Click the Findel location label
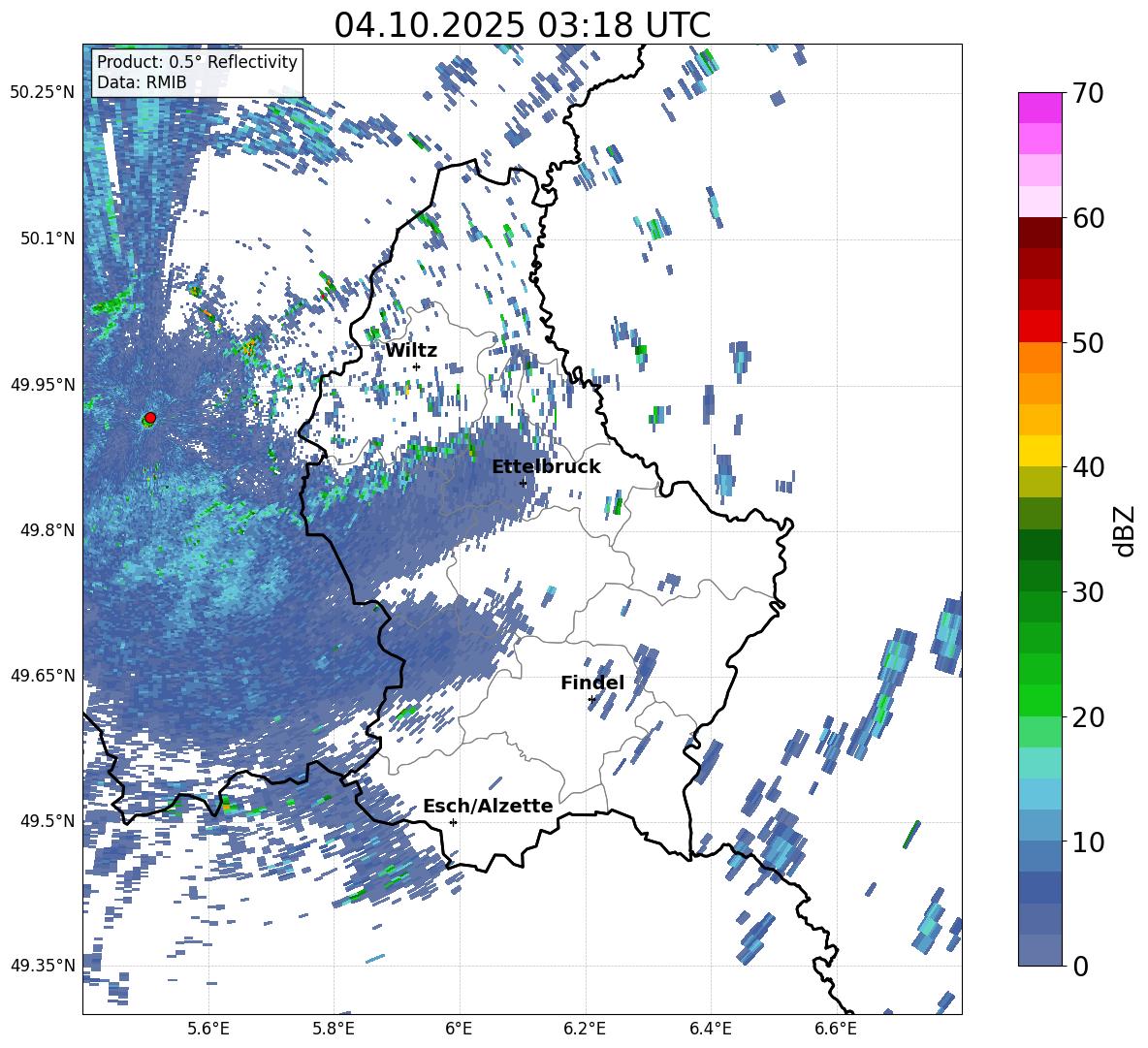 coord(592,683)
